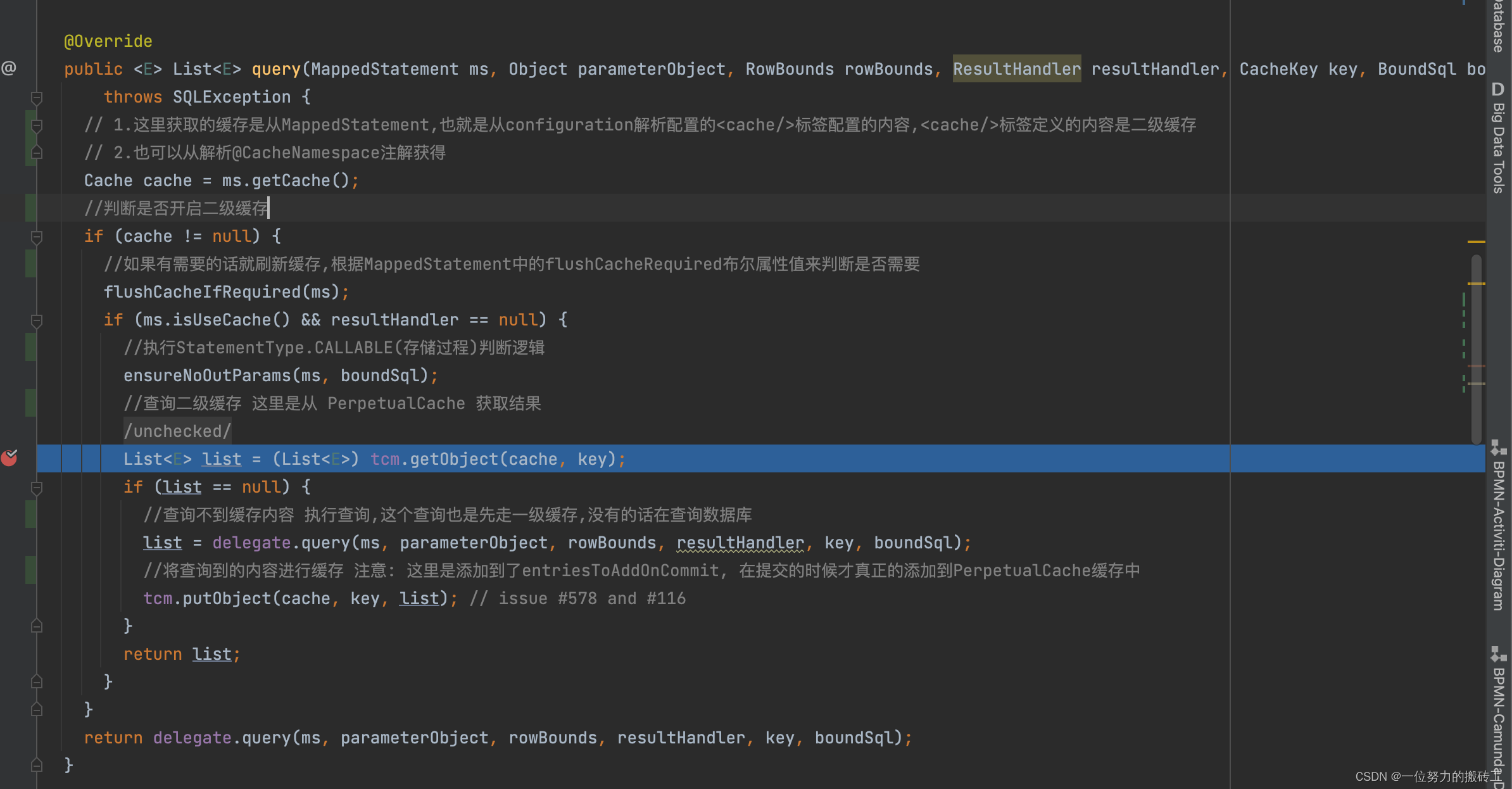Click the BPMN-Activiti-Diagram sidebar icon

pyautogui.click(x=1498, y=448)
